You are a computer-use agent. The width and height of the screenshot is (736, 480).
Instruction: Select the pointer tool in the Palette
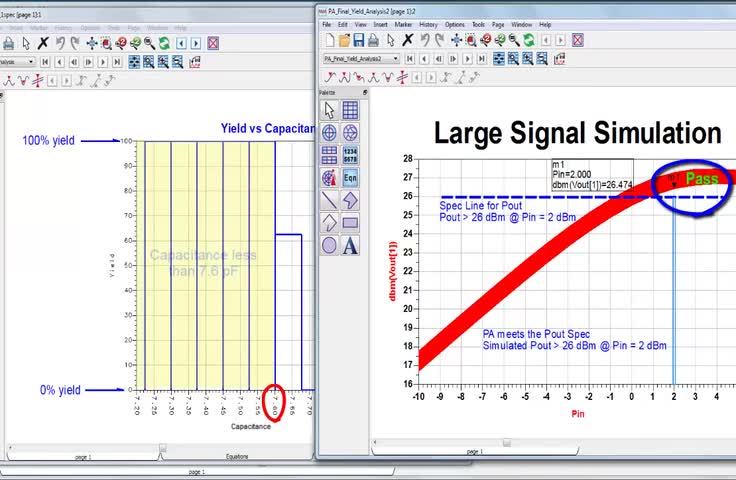coord(329,110)
